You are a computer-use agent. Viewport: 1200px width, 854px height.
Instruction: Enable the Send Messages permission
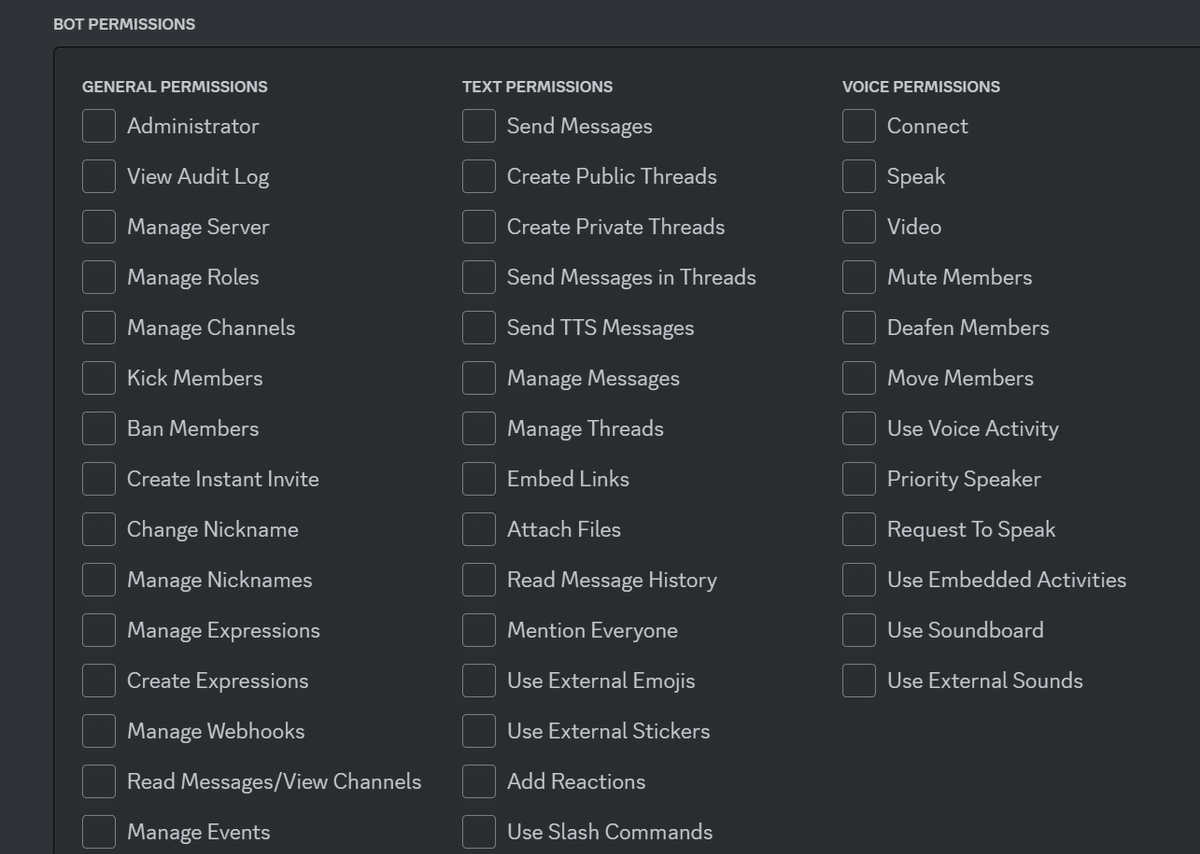478,126
